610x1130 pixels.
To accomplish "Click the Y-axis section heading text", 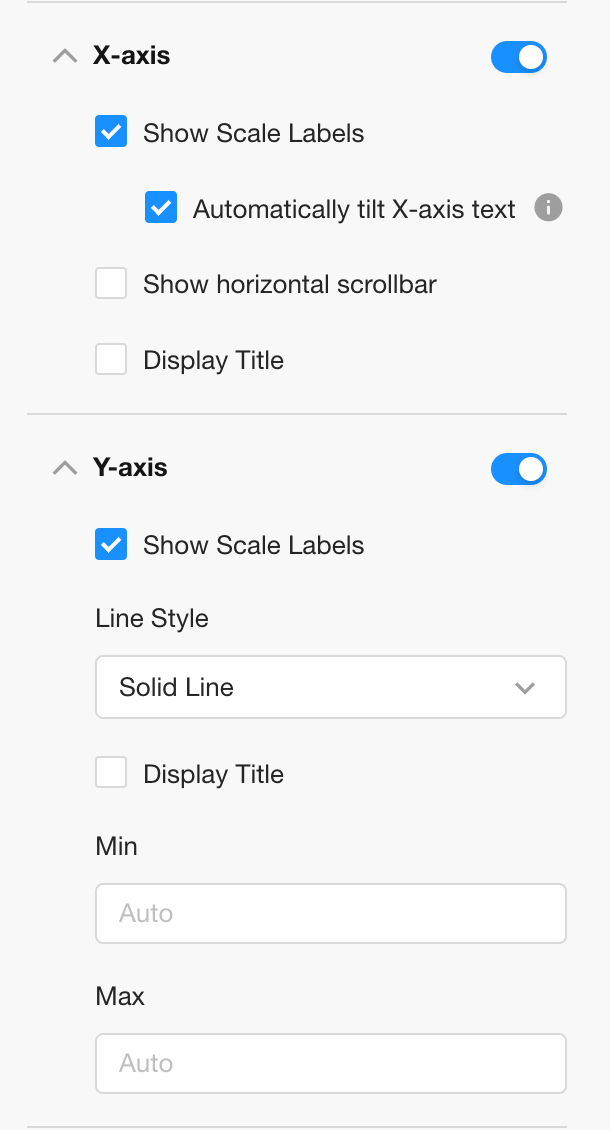I will click(130, 467).
